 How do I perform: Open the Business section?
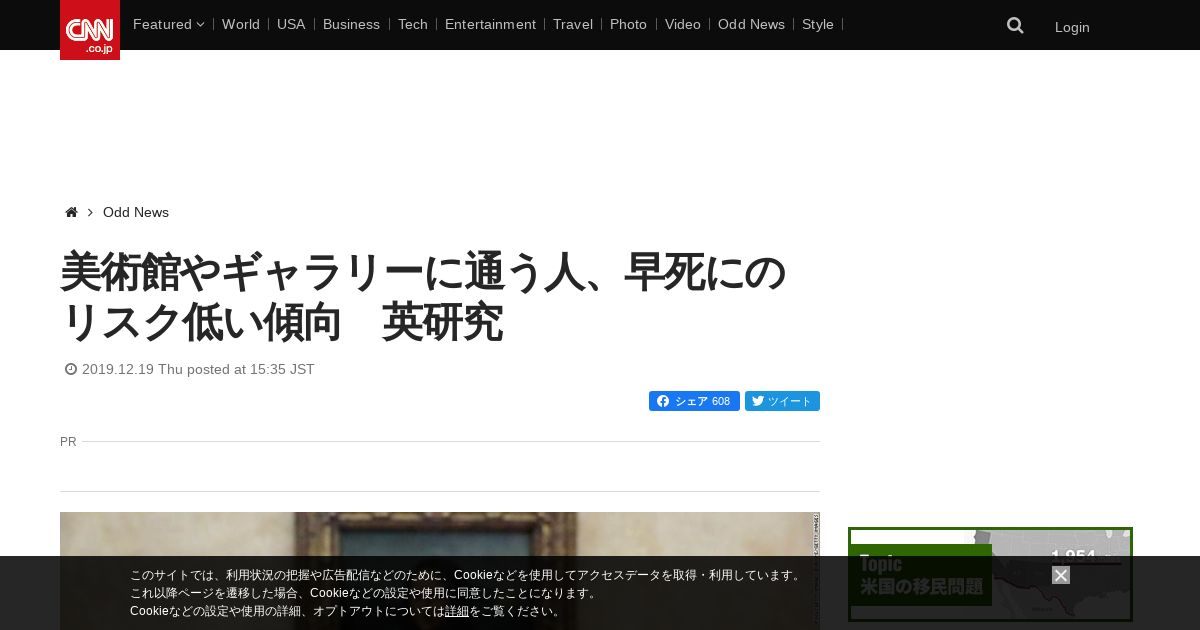tap(351, 24)
